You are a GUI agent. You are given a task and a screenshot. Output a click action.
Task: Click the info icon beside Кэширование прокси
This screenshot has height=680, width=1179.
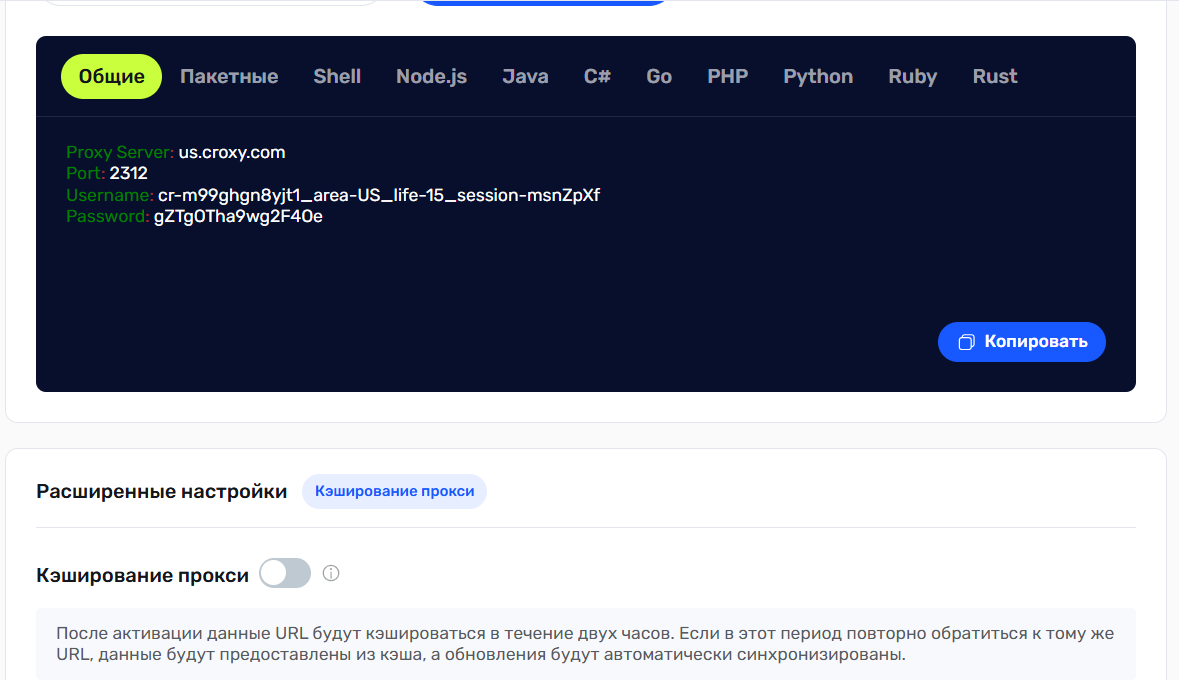tap(332, 574)
